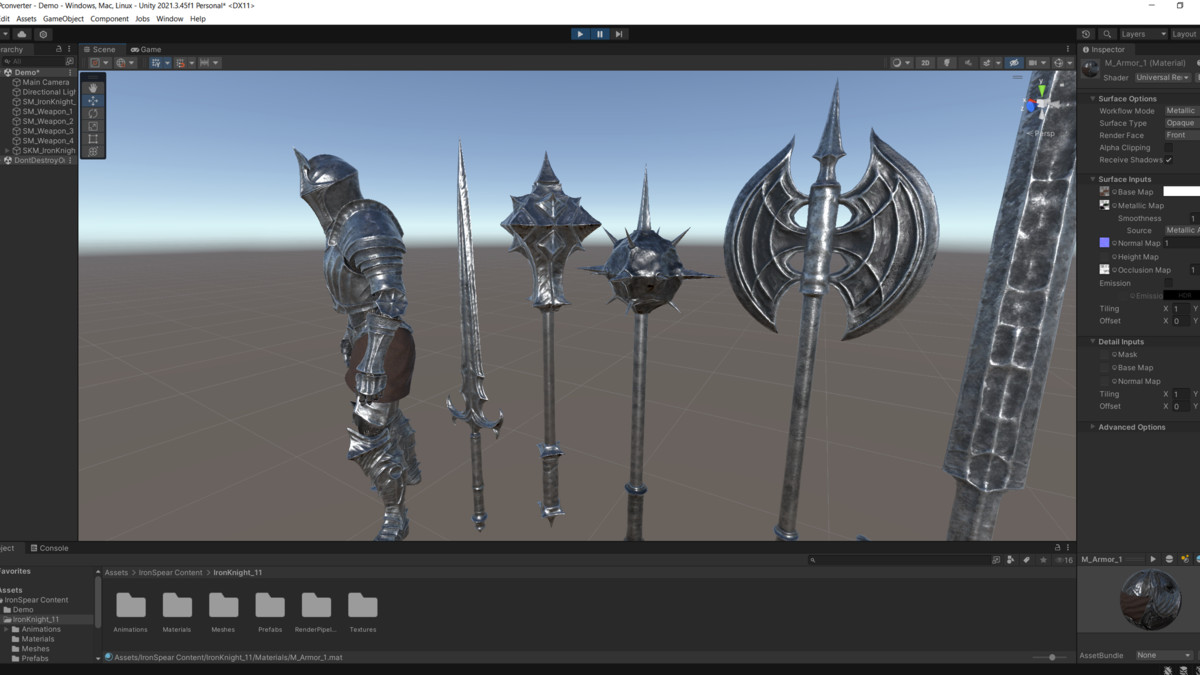Select the Rect transform tool
The width and height of the screenshot is (1200, 675).
click(93, 139)
